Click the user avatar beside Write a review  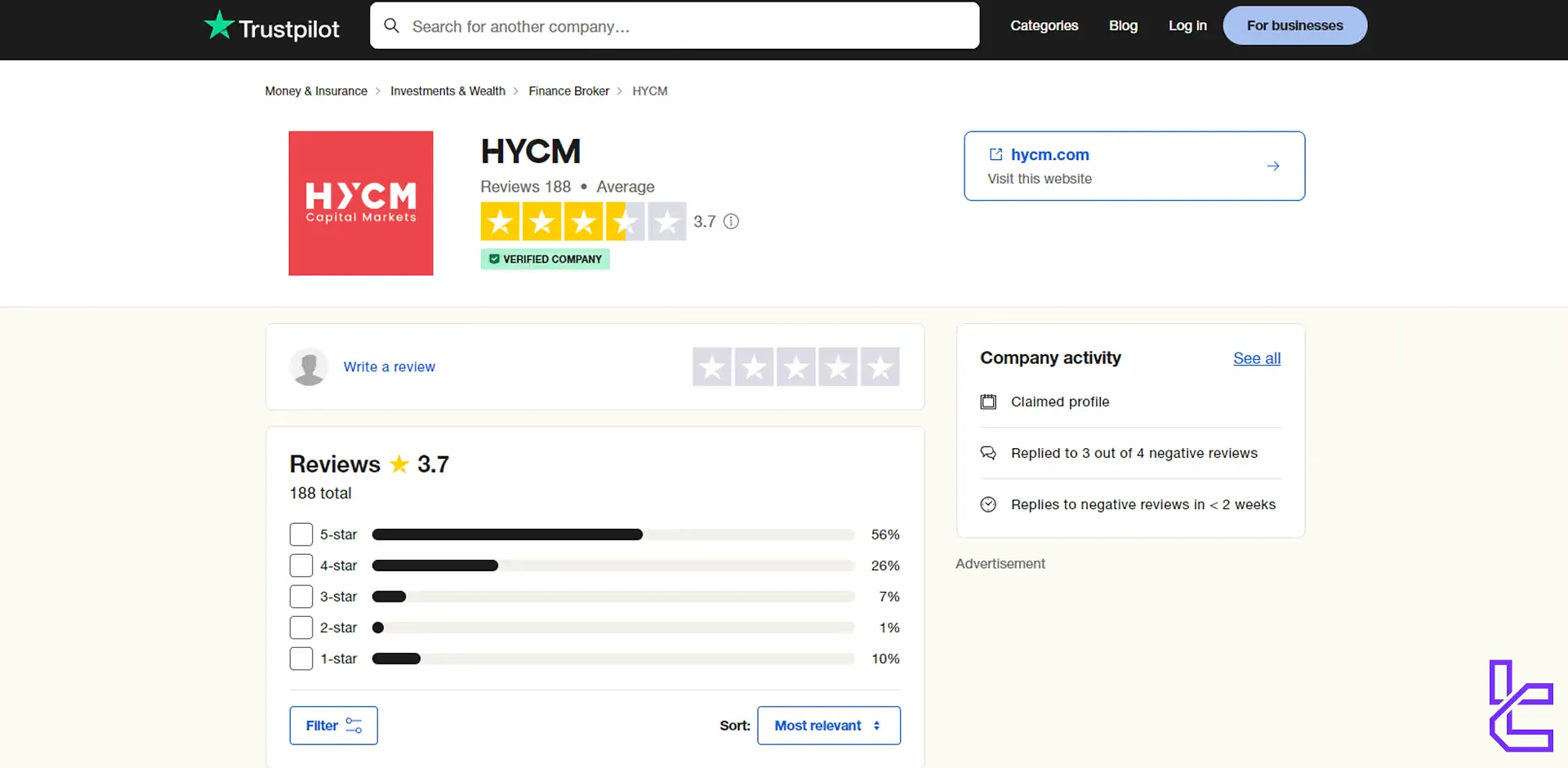point(310,366)
